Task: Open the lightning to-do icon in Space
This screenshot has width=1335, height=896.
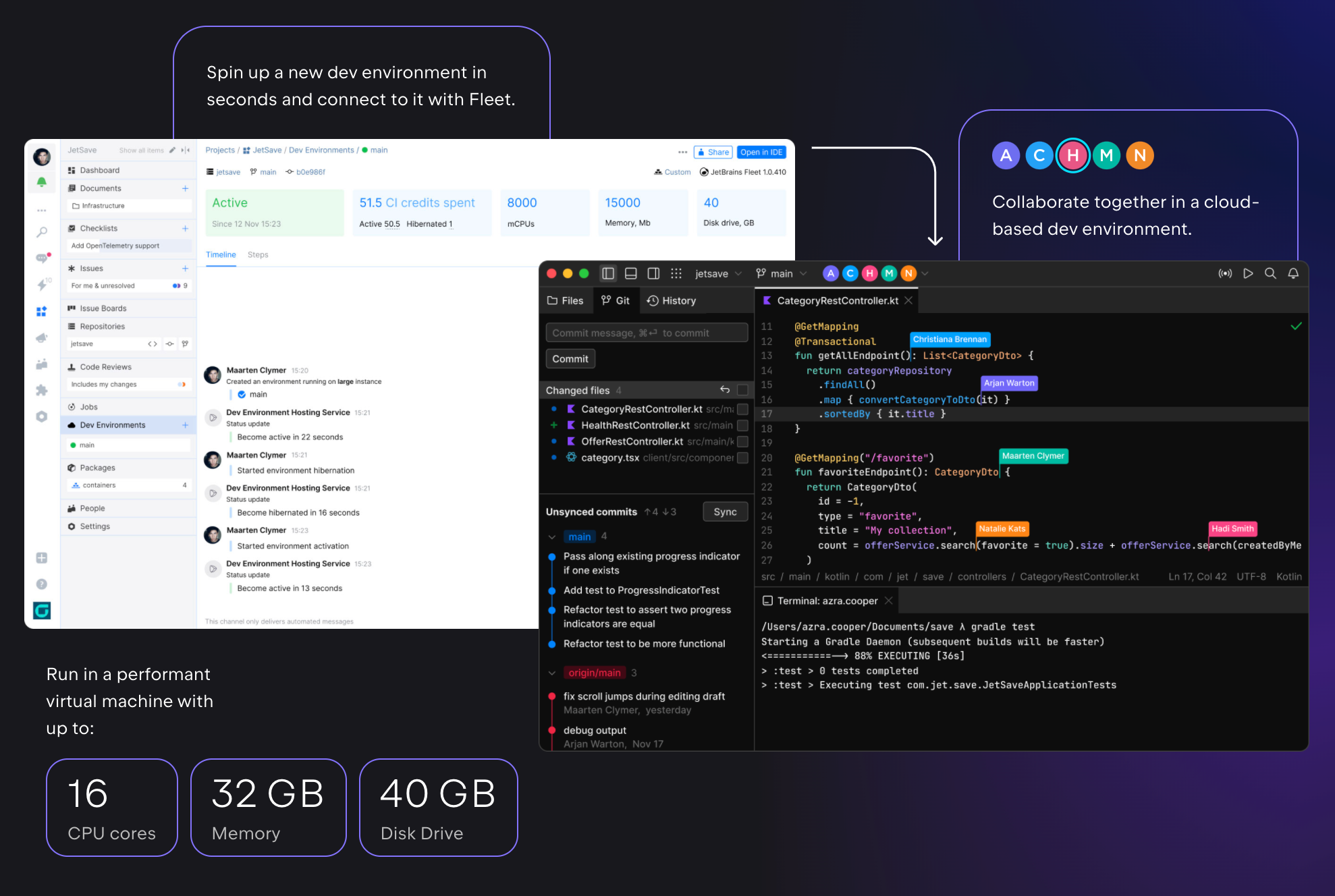Action: click(x=42, y=284)
